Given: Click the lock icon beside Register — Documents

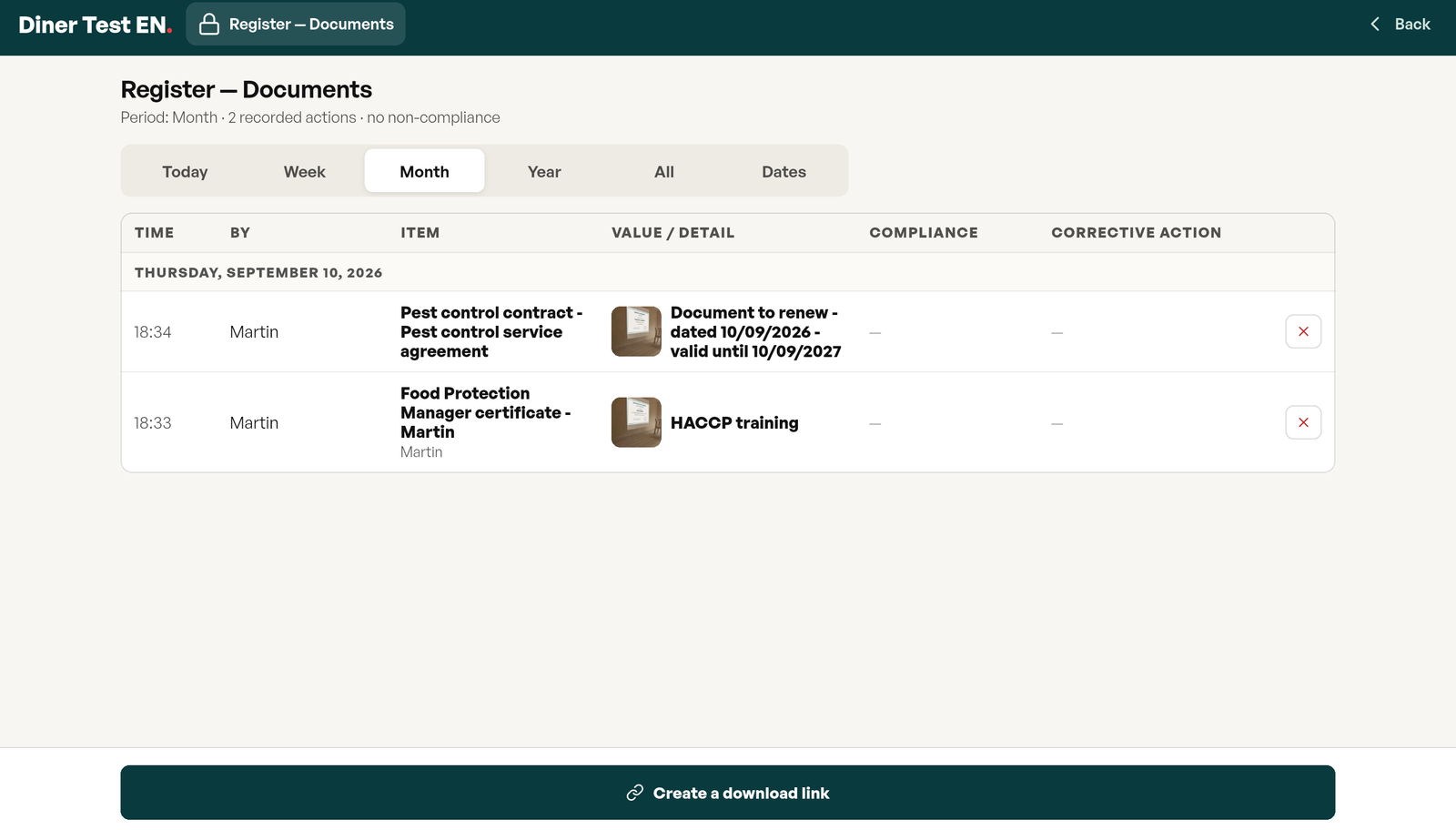Looking at the screenshot, I should [x=209, y=25].
